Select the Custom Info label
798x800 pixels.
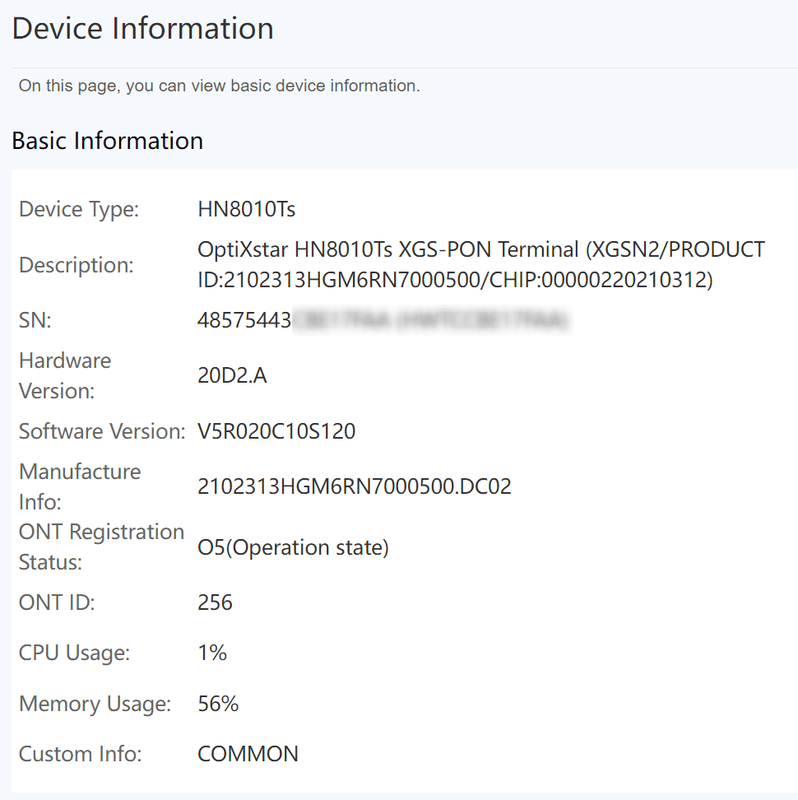pyautogui.click(x=80, y=754)
